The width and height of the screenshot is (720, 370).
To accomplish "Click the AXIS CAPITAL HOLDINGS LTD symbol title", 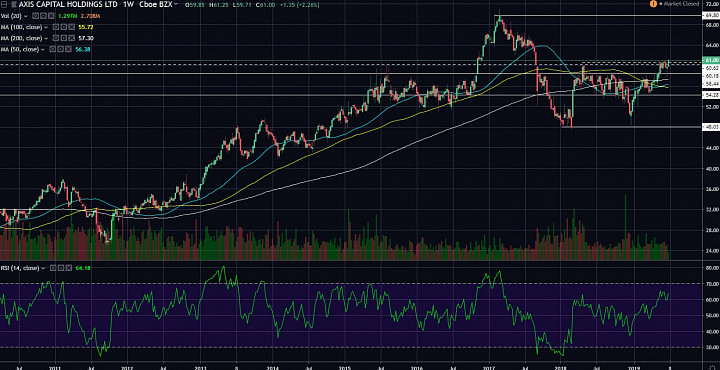I will point(68,4).
